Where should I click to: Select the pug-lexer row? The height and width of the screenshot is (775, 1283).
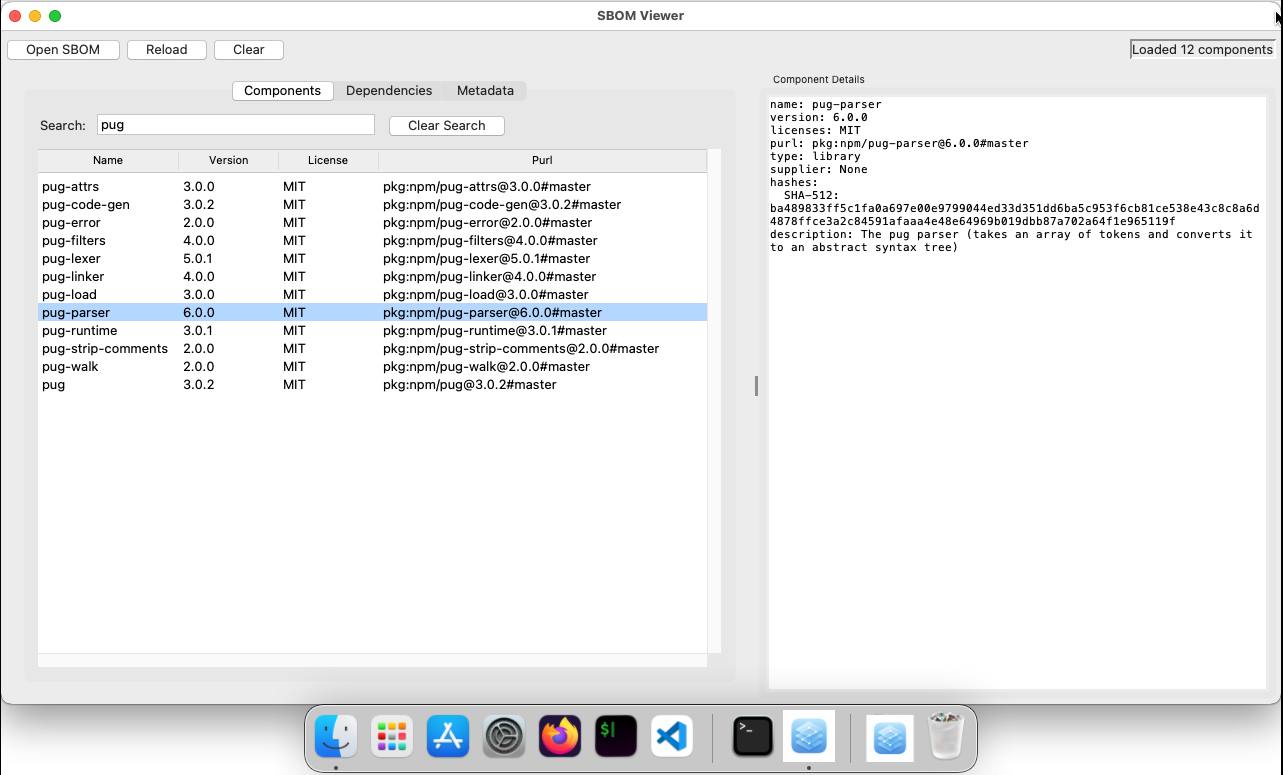click(372, 259)
